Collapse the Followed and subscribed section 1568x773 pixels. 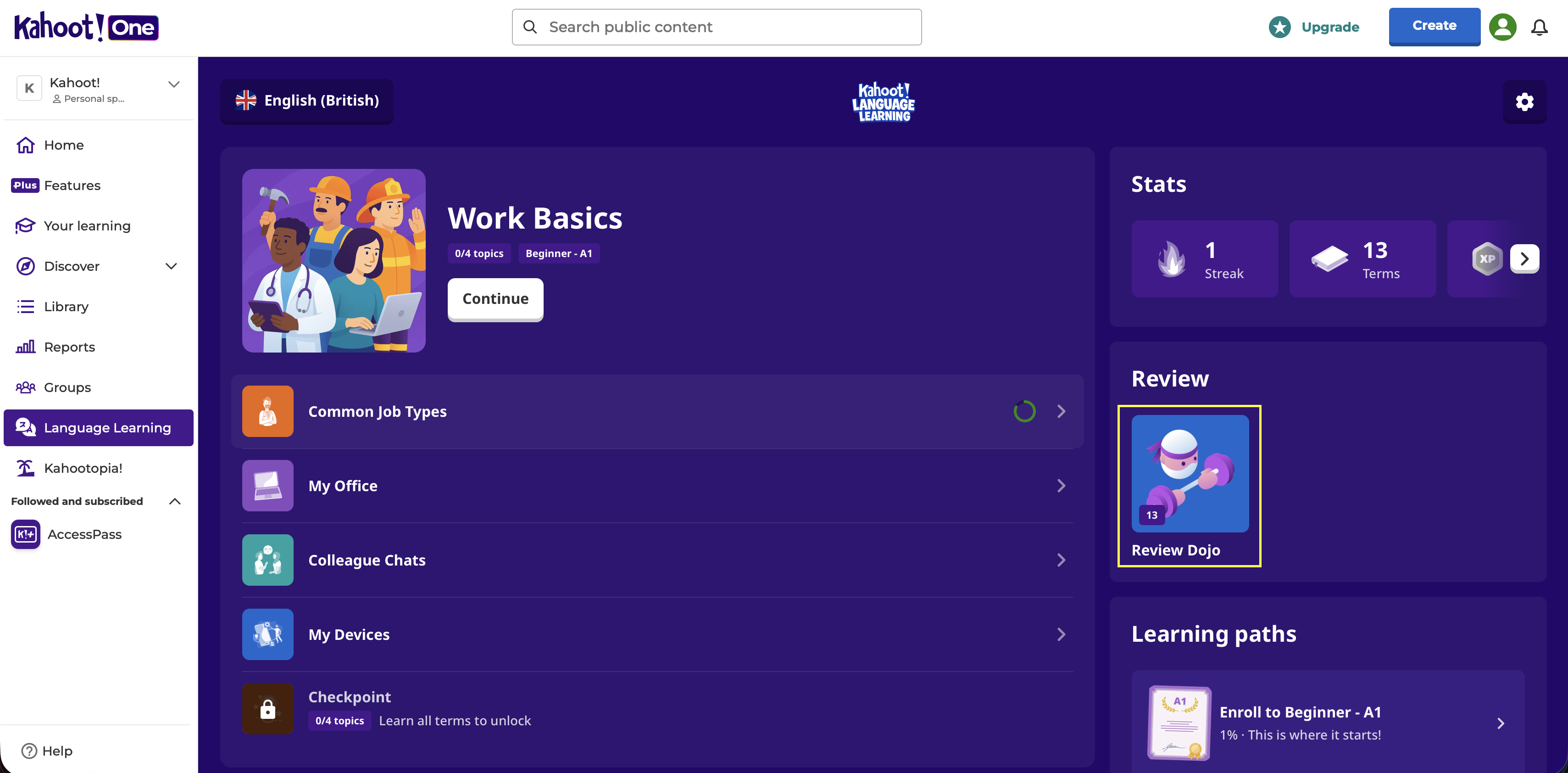[x=175, y=501]
